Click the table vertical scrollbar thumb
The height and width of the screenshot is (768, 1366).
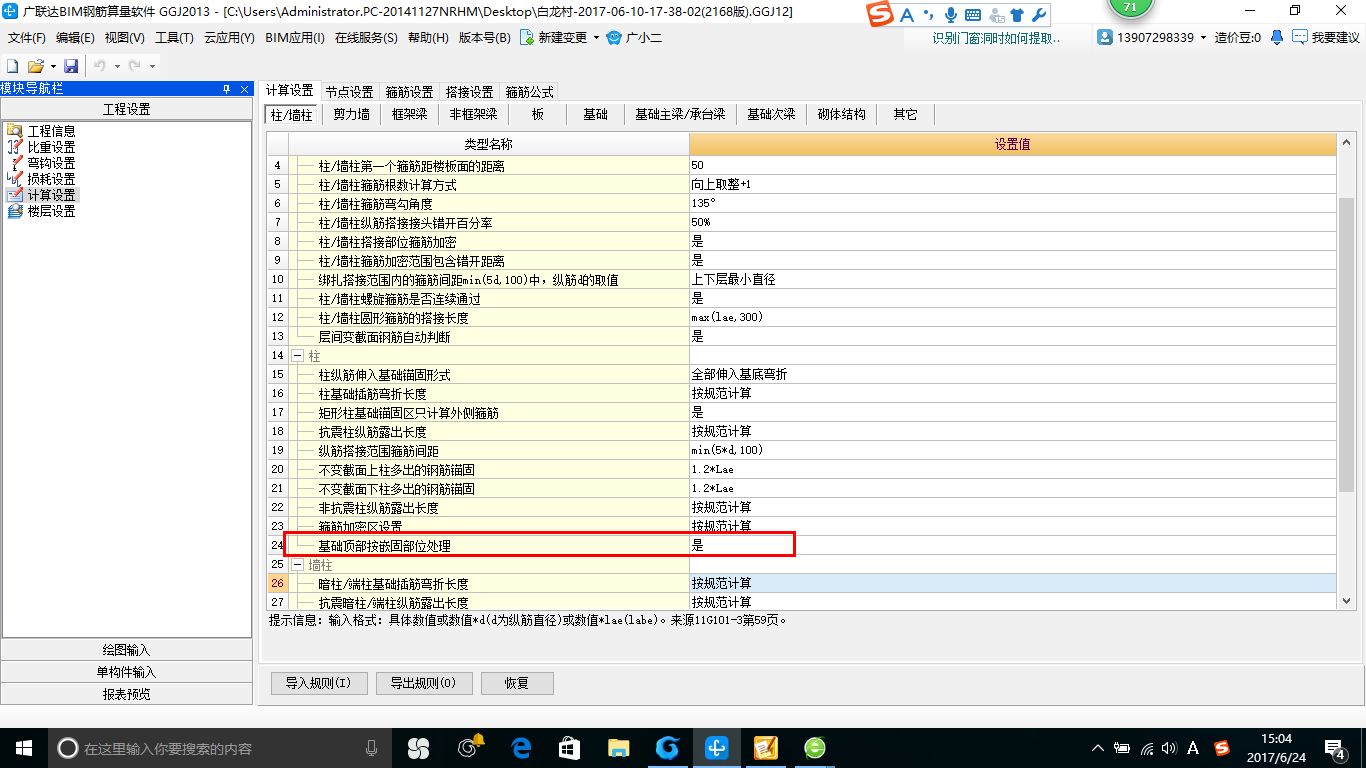point(1346,344)
